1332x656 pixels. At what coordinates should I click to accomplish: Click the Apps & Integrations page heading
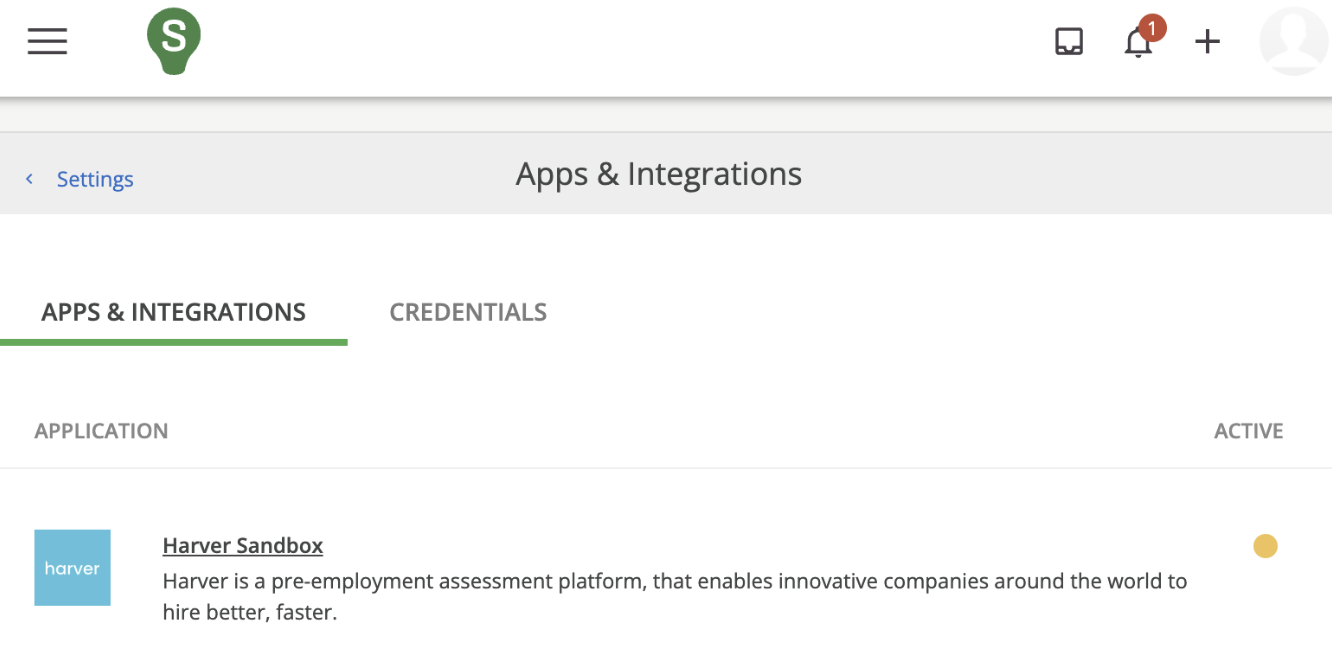click(x=658, y=174)
